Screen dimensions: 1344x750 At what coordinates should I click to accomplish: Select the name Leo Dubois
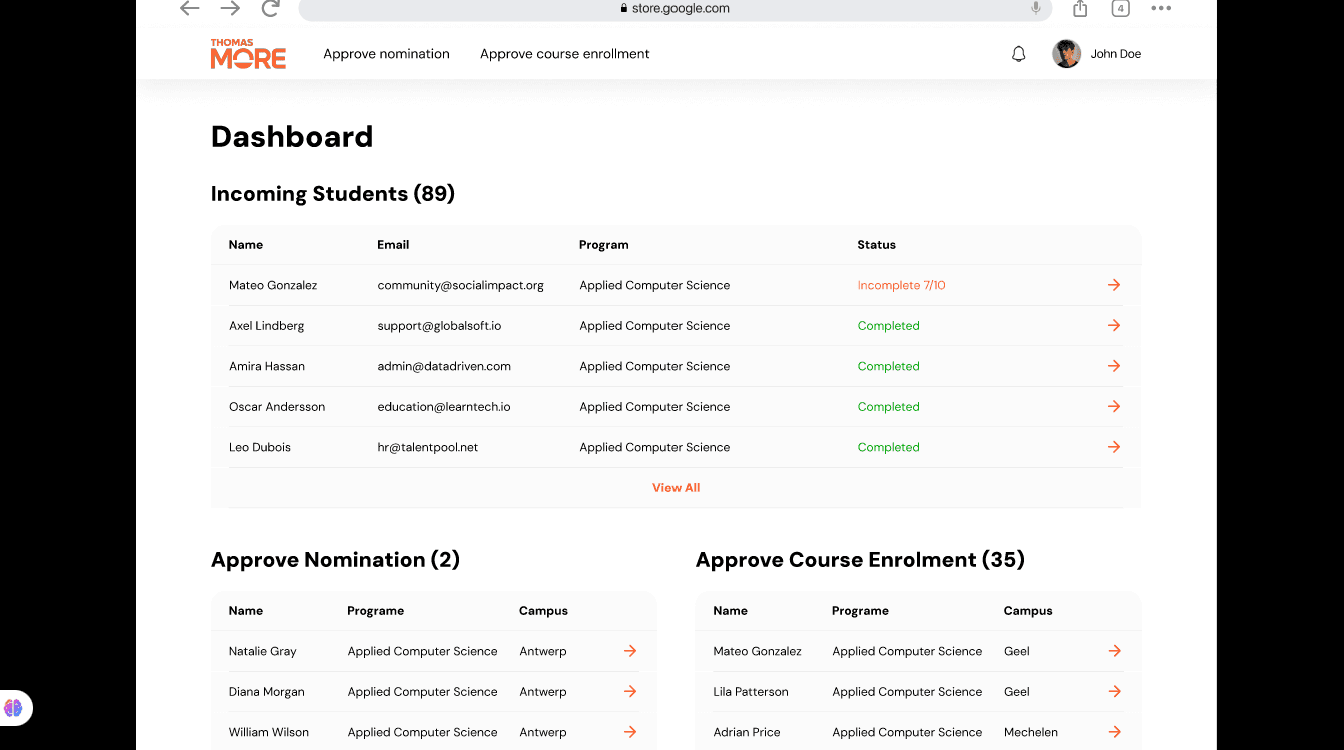[260, 447]
